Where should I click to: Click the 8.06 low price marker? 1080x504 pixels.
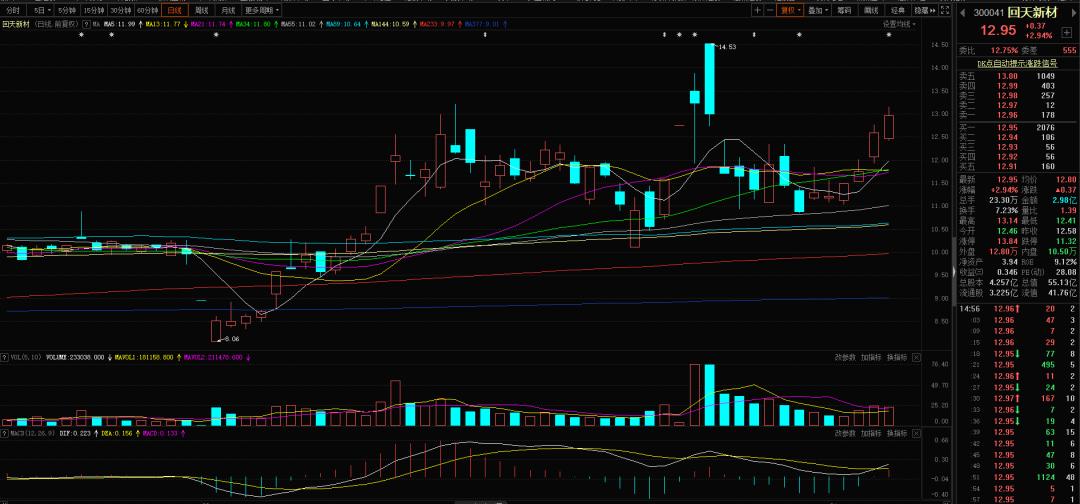click(231, 339)
